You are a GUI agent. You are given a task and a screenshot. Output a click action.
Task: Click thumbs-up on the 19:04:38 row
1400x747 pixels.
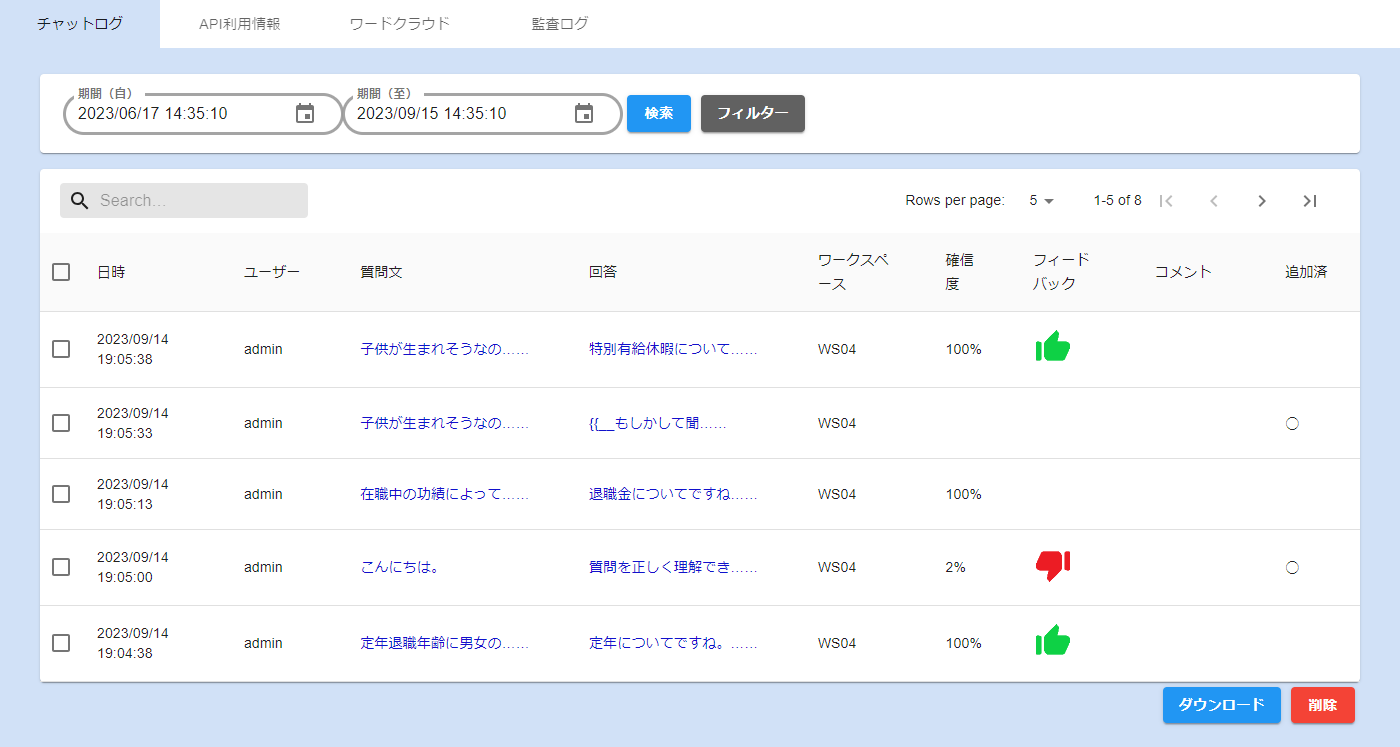click(x=1052, y=641)
